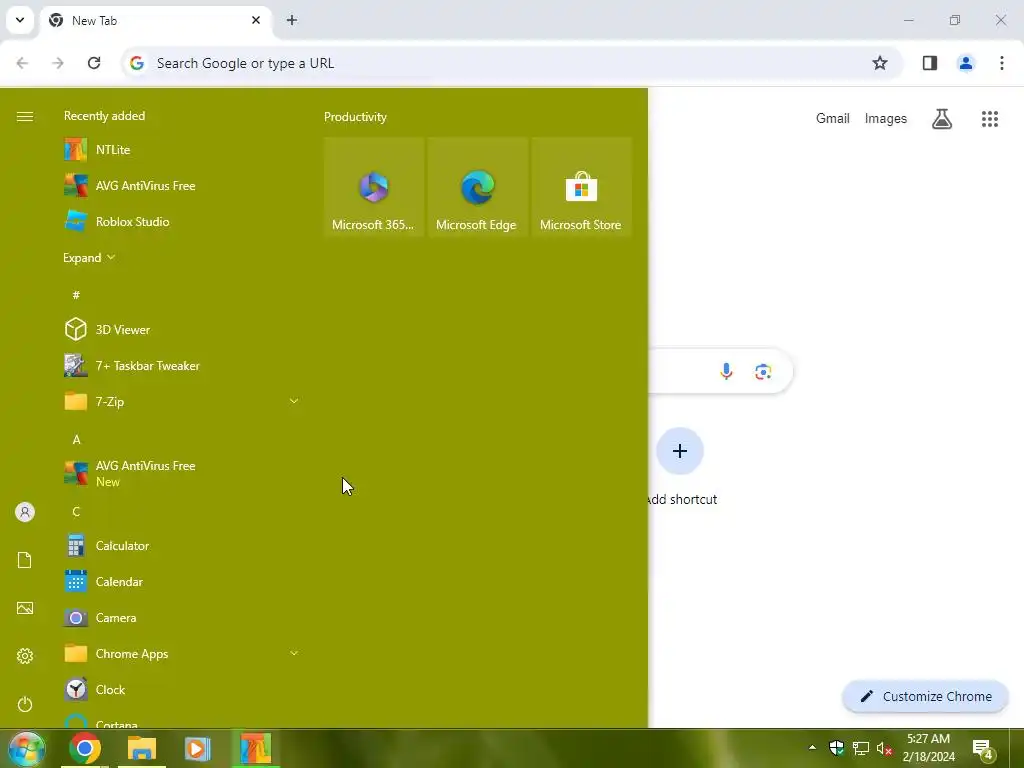Open the Google apps grid
The image size is (1024, 768).
[990, 119]
